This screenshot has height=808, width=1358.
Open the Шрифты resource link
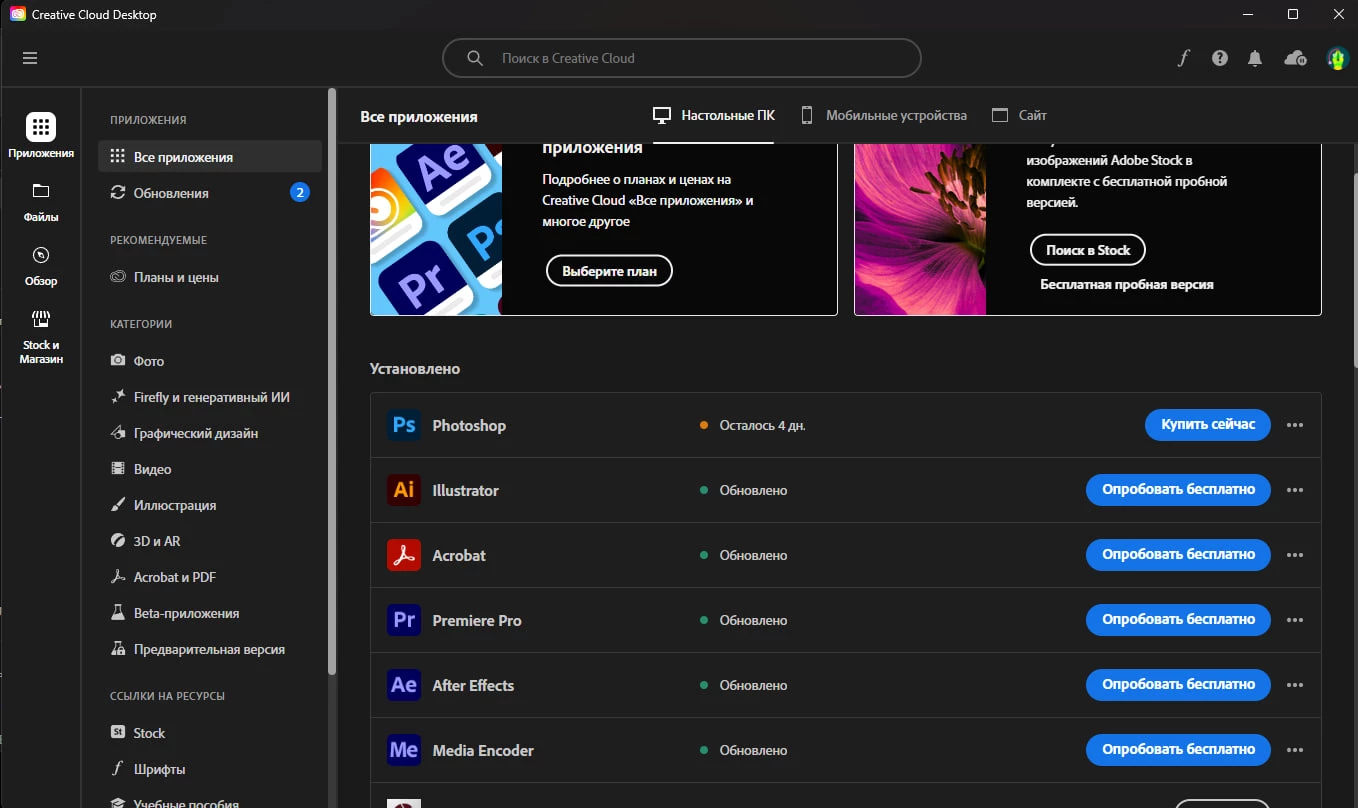coord(210,769)
